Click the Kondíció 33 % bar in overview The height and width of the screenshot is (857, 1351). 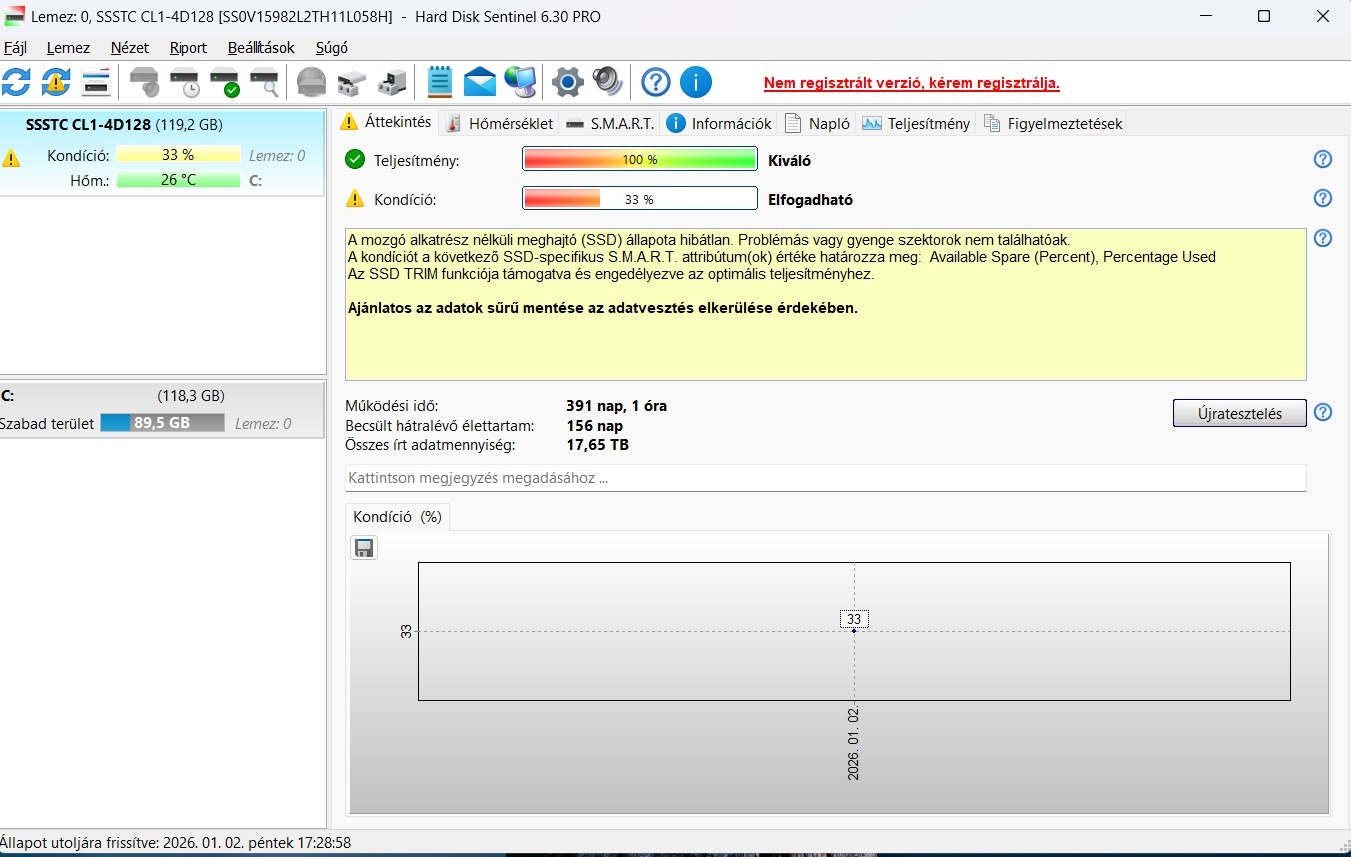[x=640, y=199]
